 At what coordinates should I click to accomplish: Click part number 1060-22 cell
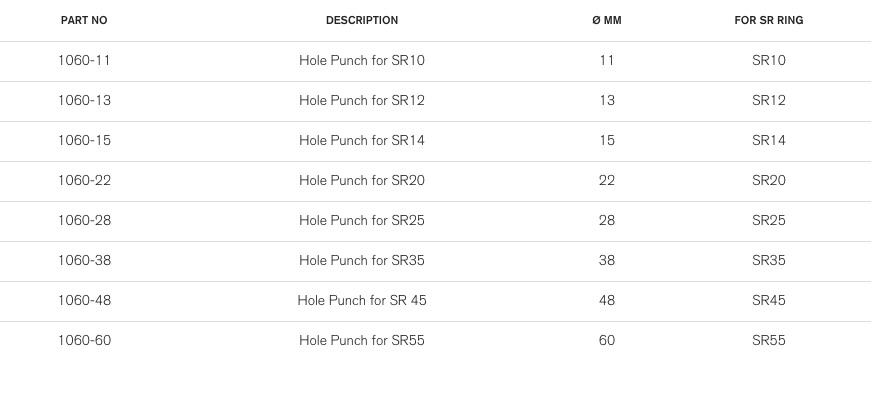coord(84,180)
